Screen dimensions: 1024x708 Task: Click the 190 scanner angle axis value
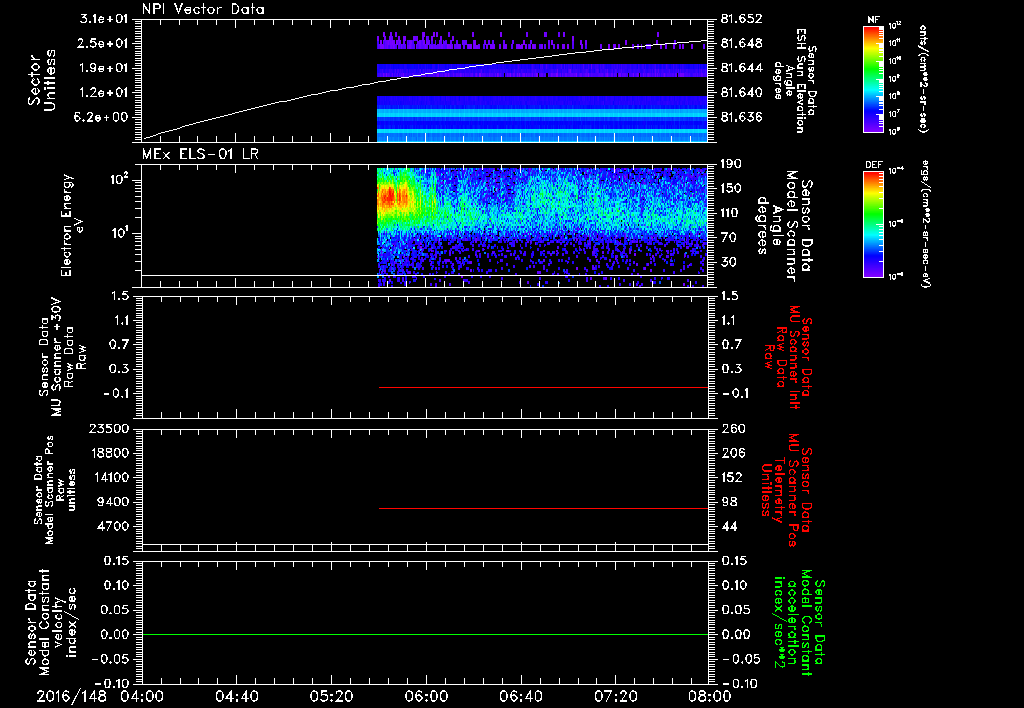click(x=731, y=164)
